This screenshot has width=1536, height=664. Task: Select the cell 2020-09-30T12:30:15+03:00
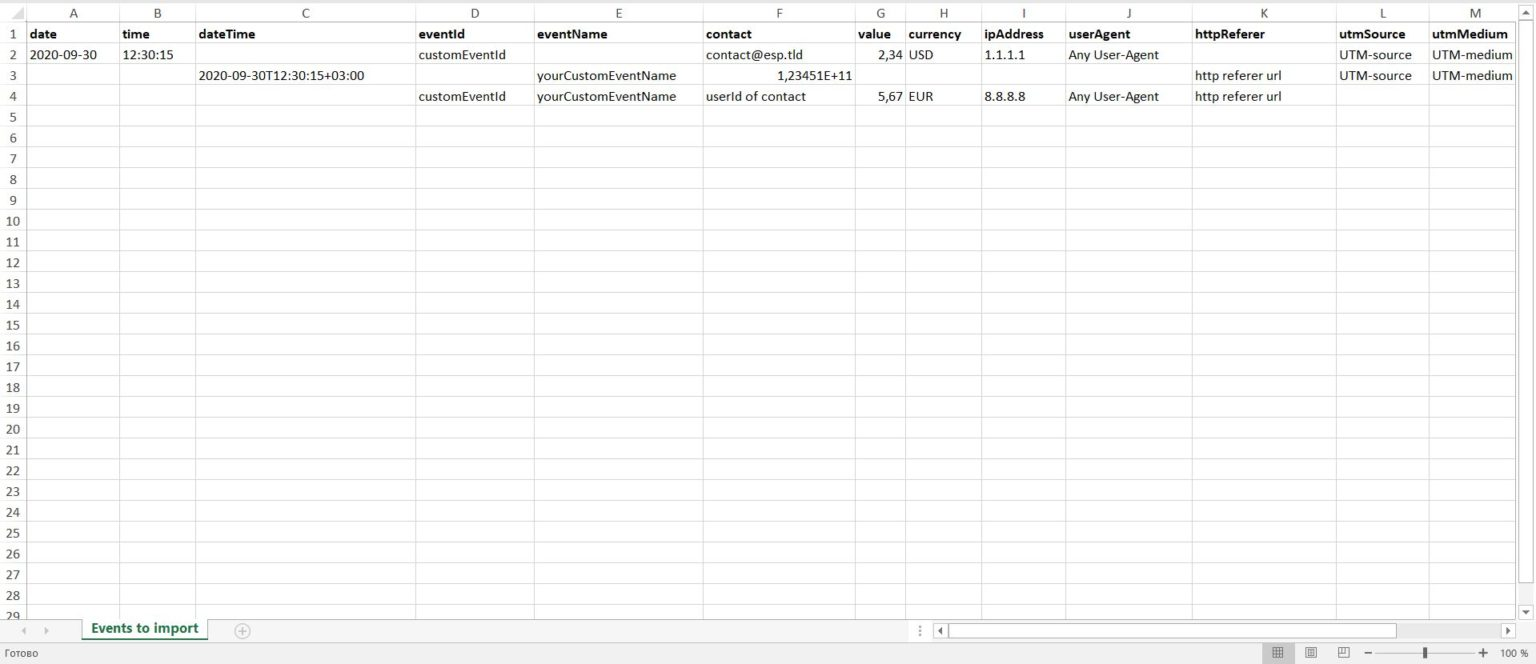[305, 75]
